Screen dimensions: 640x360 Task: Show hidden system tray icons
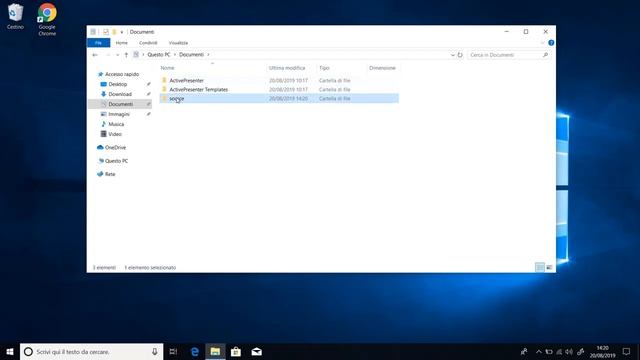(x=539, y=351)
